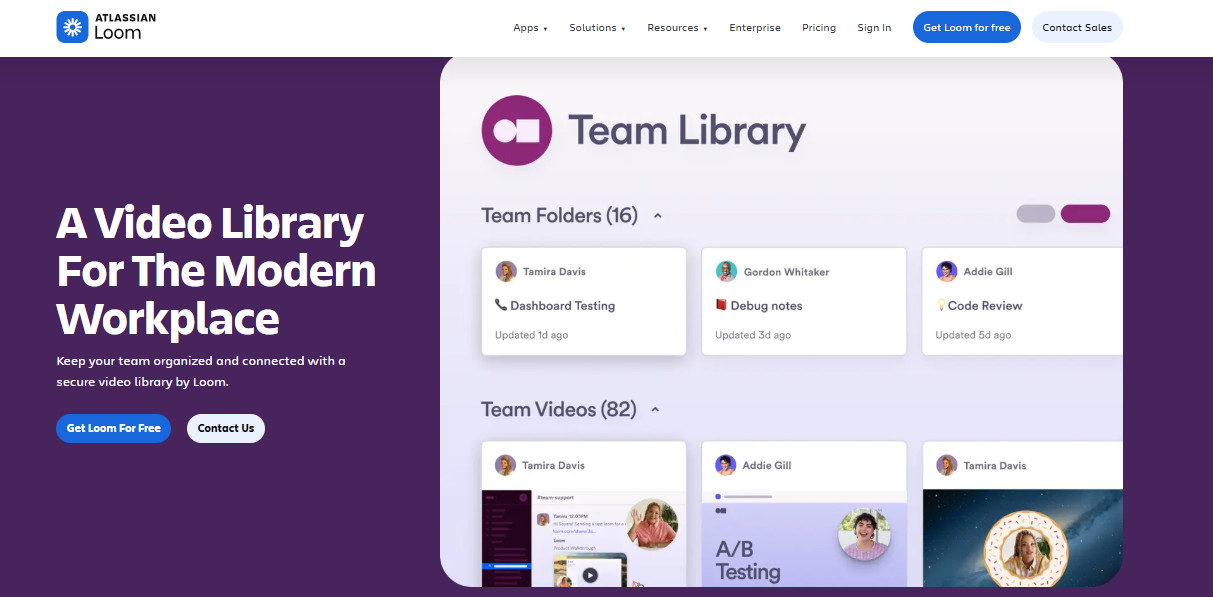Collapse the Team Videos (82) section chevron
This screenshot has width=1213, height=597.
pyautogui.click(x=656, y=410)
